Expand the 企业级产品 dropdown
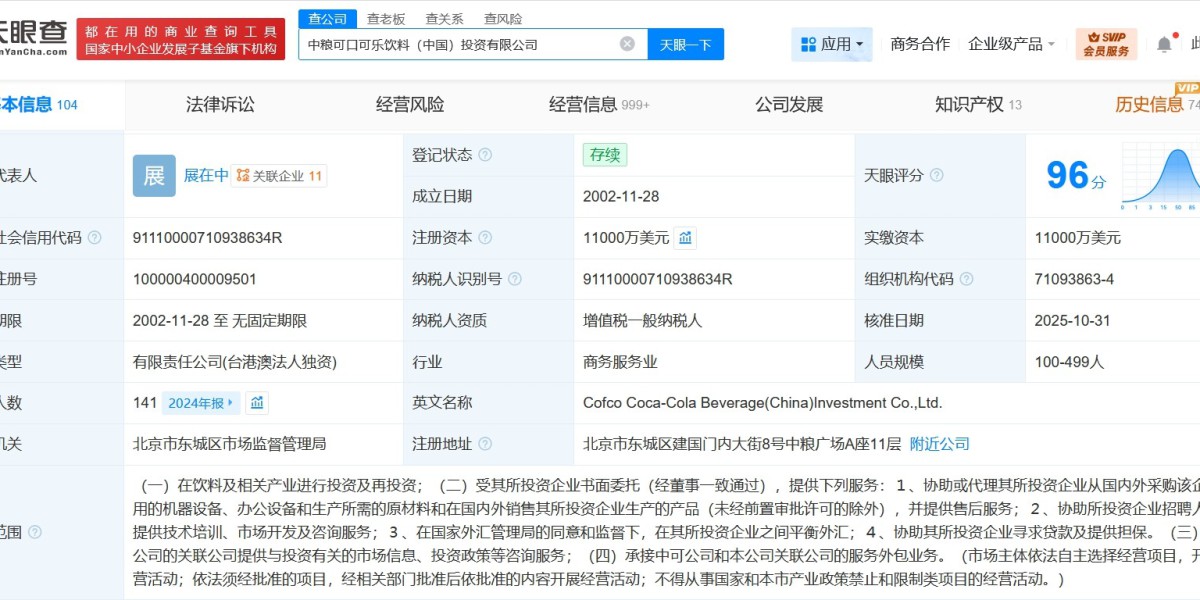This screenshot has width=1200, height=600. (x=1012, y=44)
